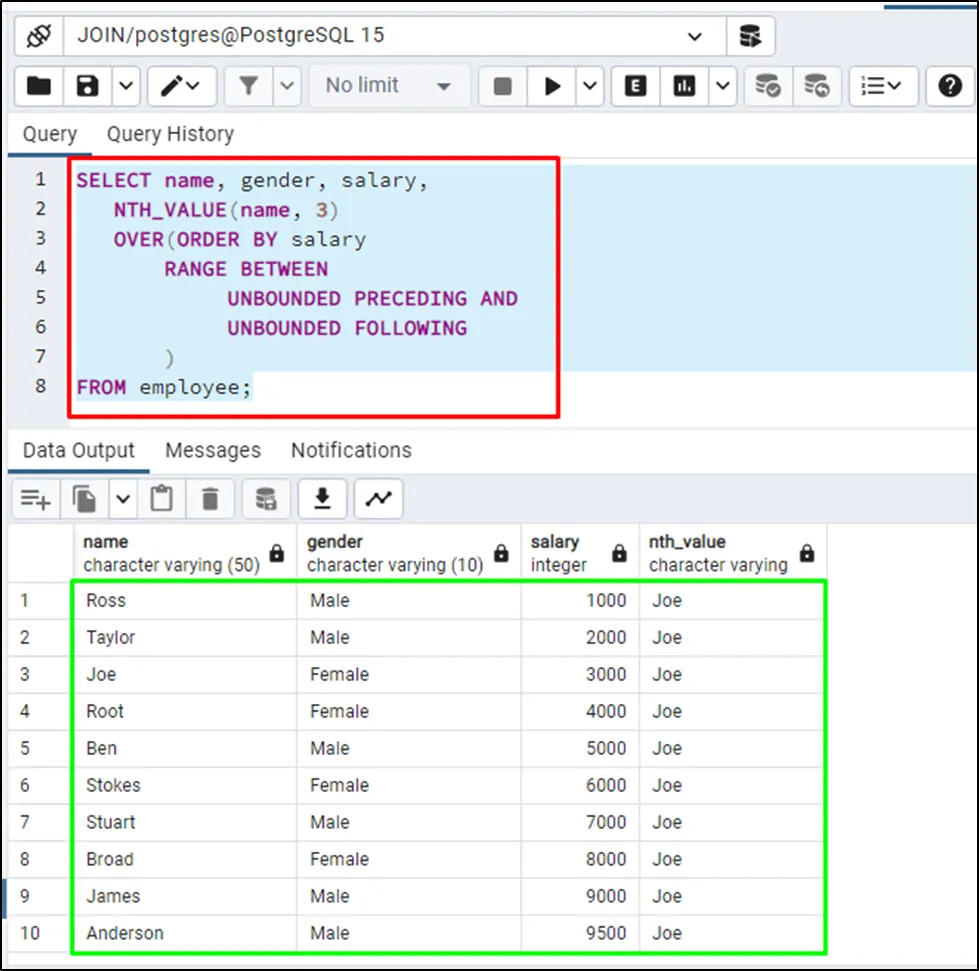Expand the connection JOIN/postgres dropdown

click(694, 36)
